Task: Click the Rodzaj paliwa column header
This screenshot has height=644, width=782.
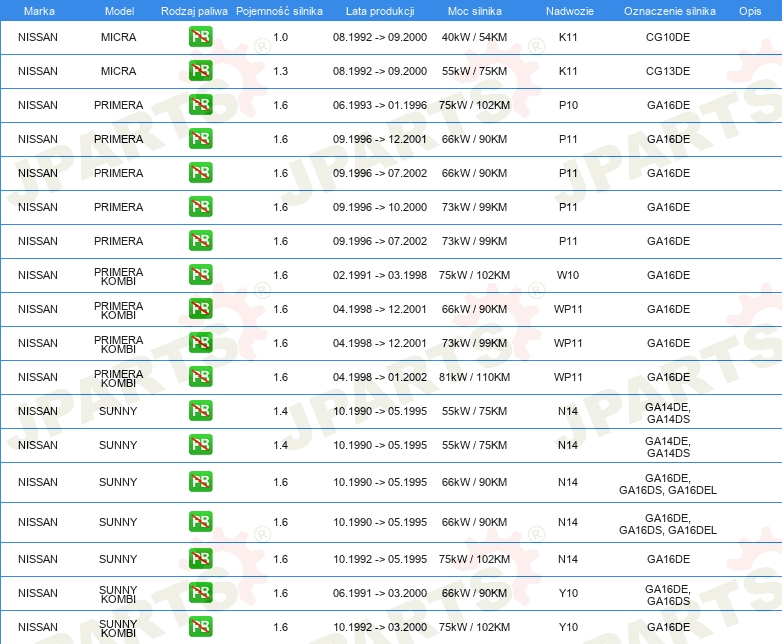Action: (194, 11)
